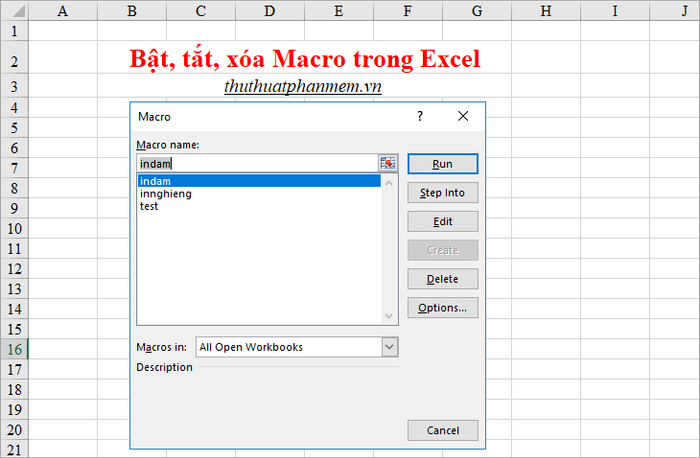Cancel the Macro dialog
700x458 pixels.
pos(442,430)
